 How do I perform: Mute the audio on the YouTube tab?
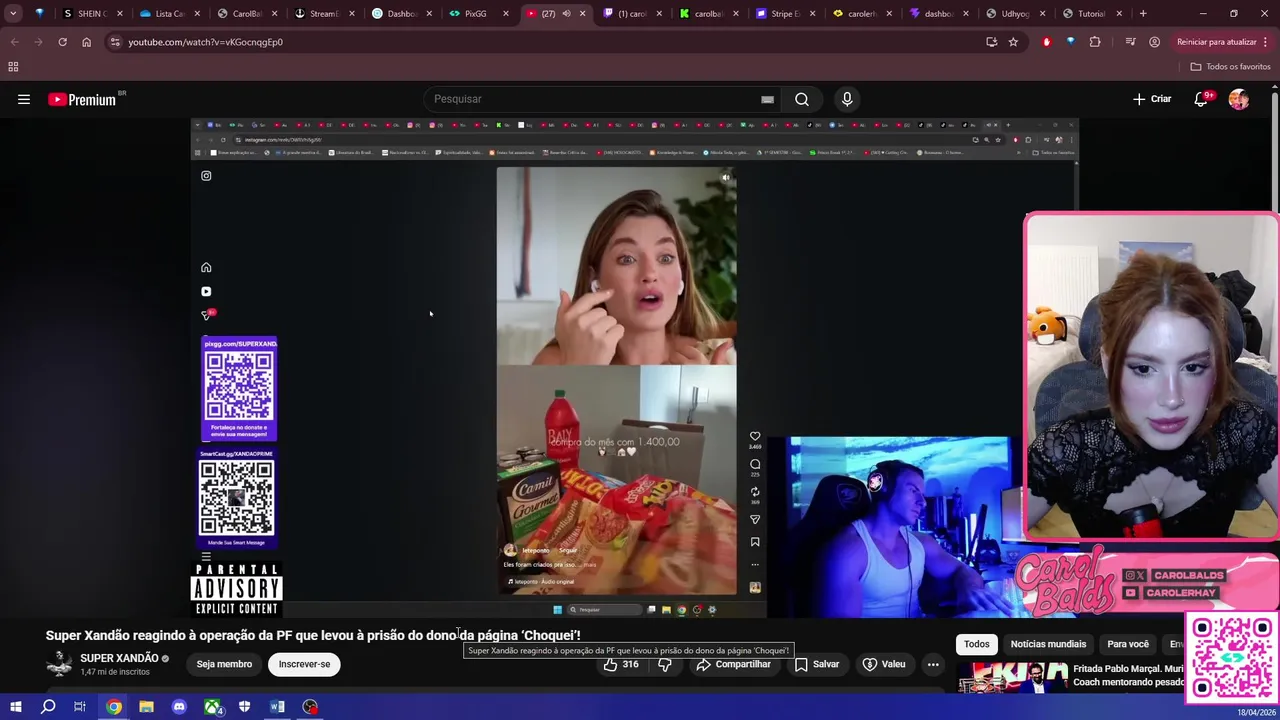(x=566, y=14)
